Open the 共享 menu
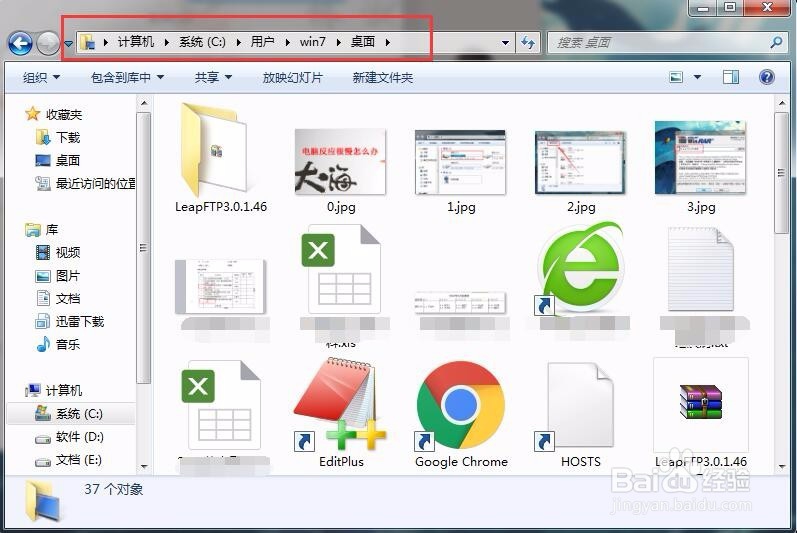The image size is (797, 533). 213,77
